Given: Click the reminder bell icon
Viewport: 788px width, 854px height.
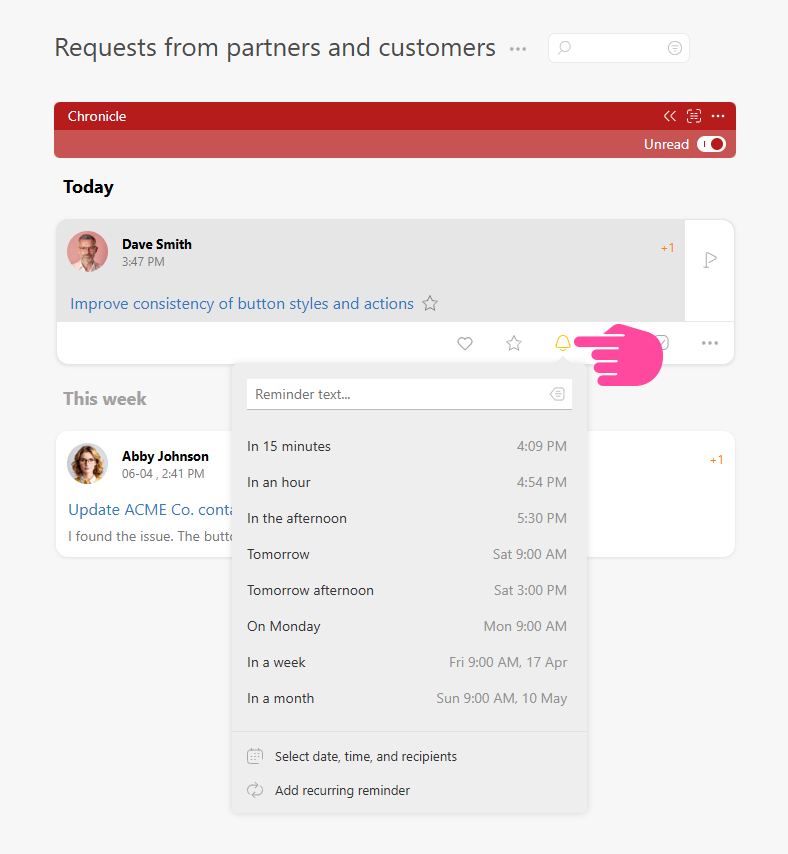Looking at the screenshot, I should (563, 343).
